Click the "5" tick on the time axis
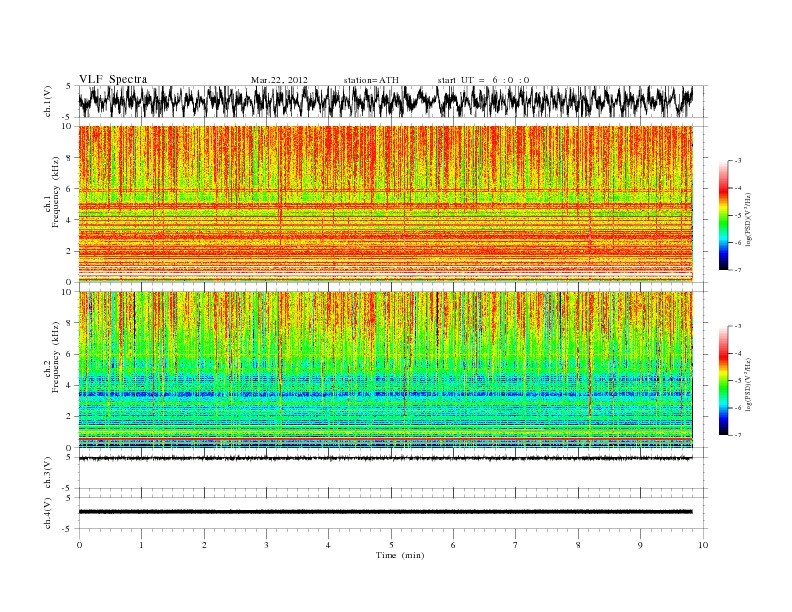 391,545
